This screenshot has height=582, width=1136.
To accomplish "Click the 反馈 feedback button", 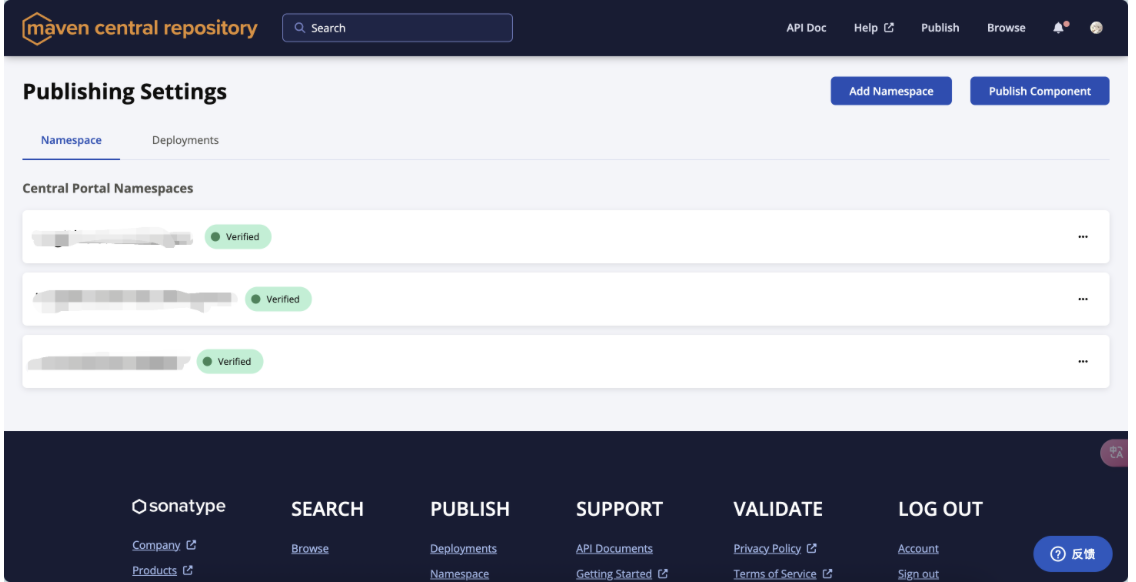I will 1073,554.
